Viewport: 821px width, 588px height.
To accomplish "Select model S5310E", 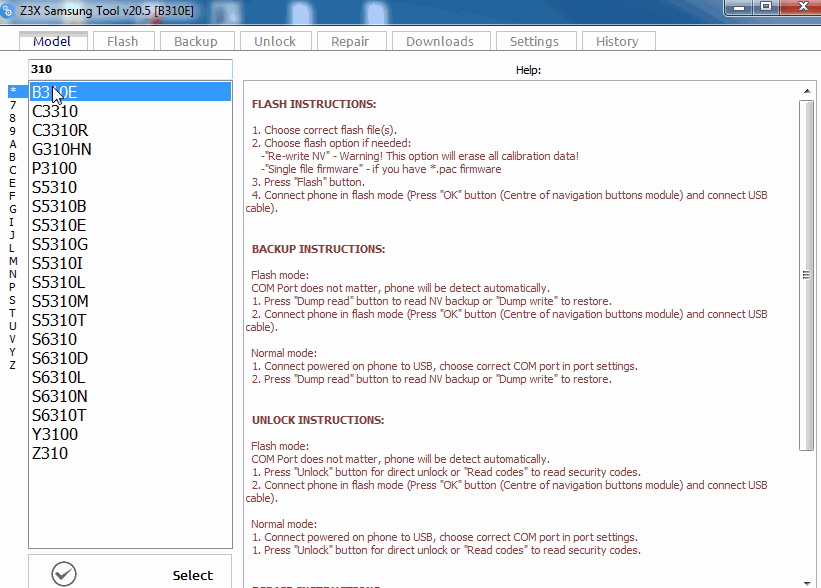I will tap(130, 225).
